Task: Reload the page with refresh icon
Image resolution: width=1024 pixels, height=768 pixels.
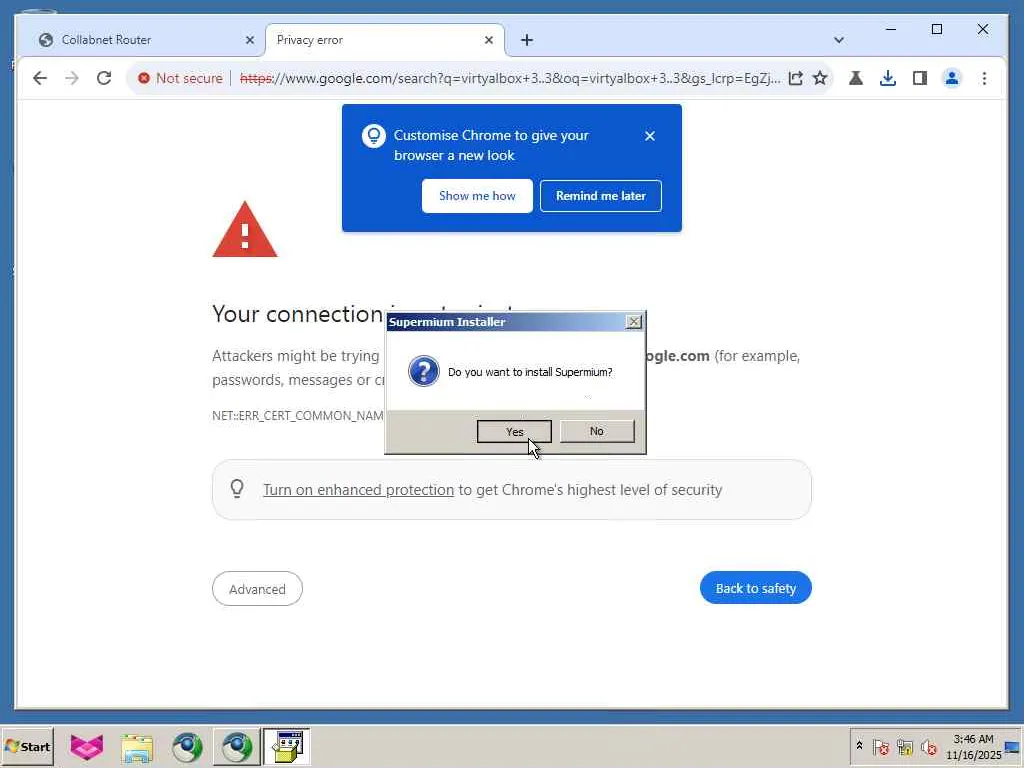Action: 104,78
